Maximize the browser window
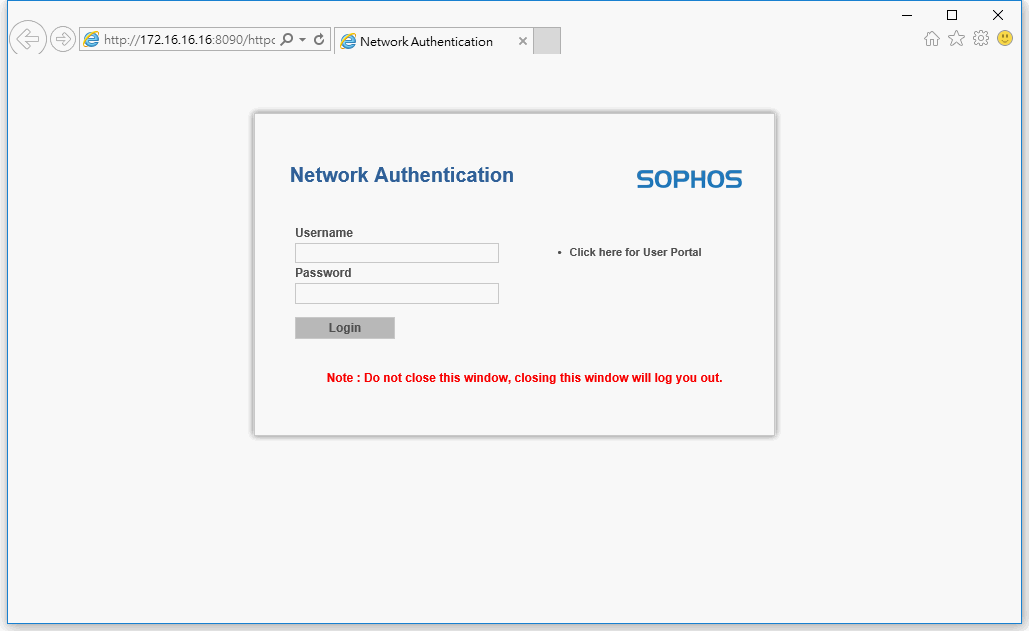 [952, 15]
